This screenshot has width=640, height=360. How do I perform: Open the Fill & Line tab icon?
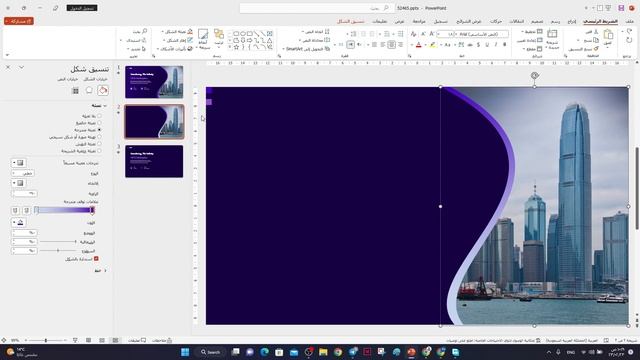click(103, 90)
